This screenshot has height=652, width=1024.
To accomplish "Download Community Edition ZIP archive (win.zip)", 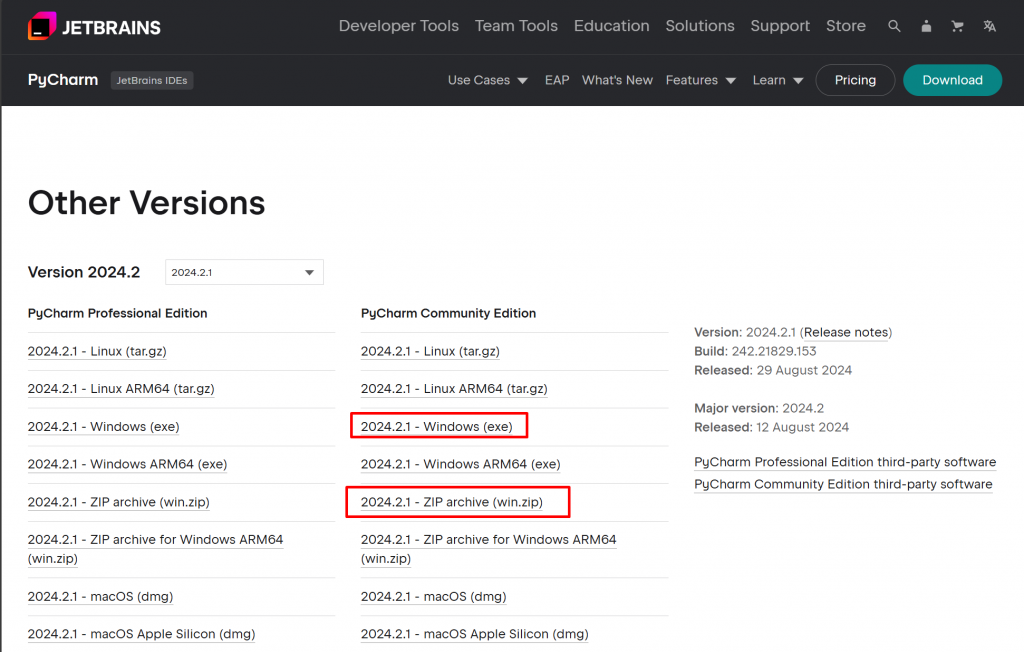I will point(452,502).
